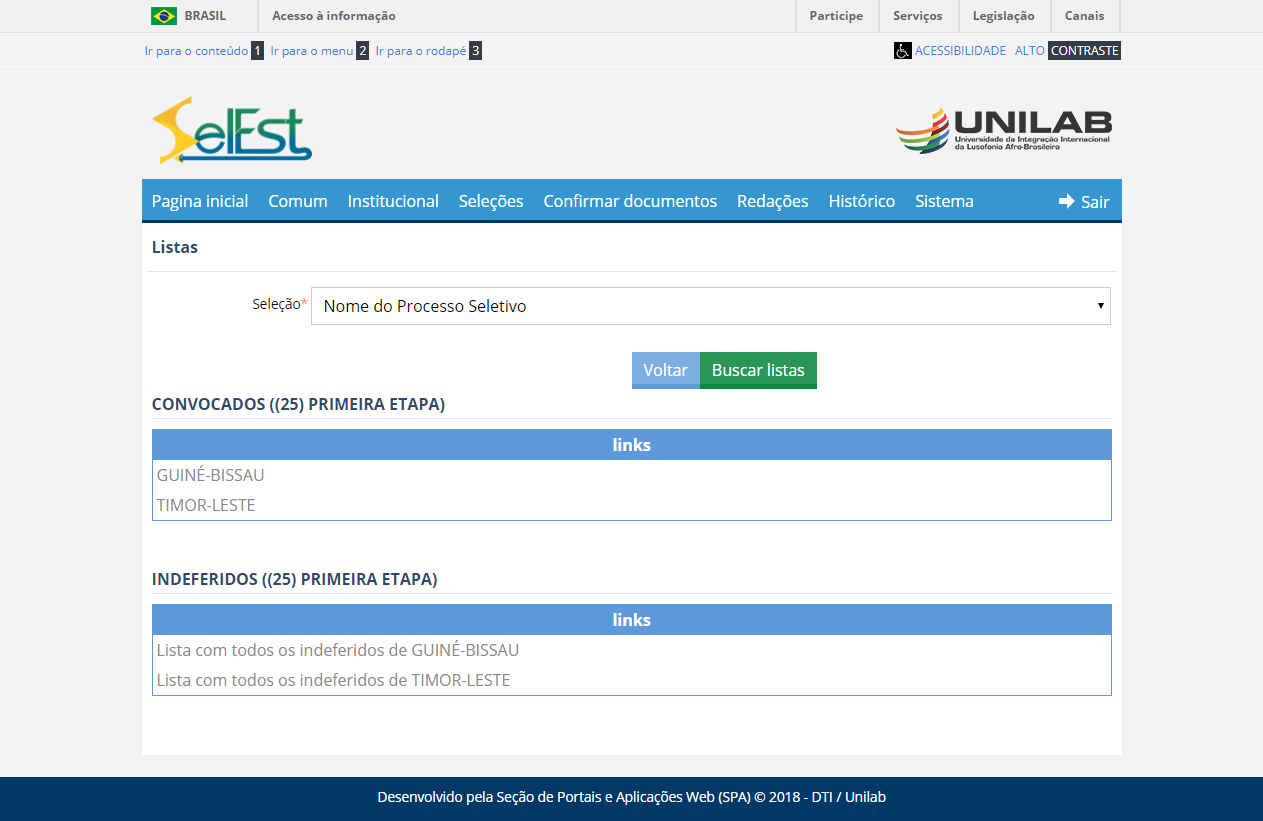Click Acesso à informação link
Viewport: 1263px width, 821px height.
[x=334, y=16]
